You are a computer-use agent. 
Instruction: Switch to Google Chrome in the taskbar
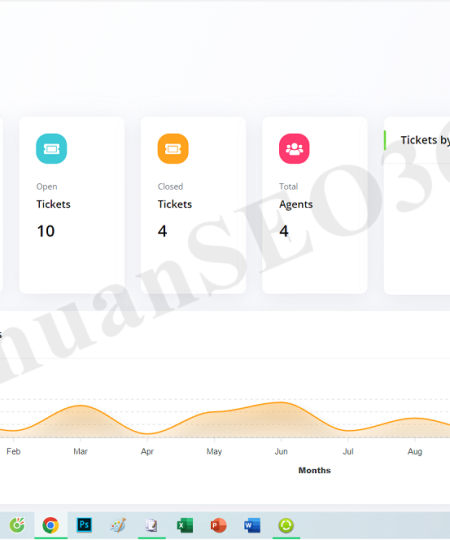51,525
